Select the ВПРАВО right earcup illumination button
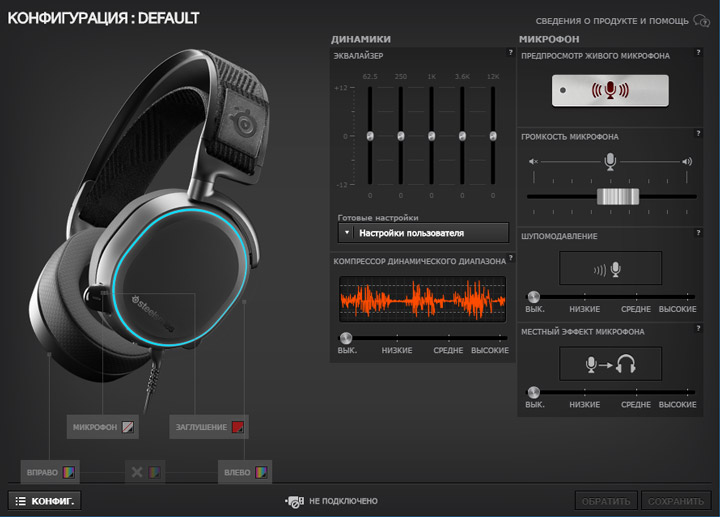The height and width of the screenshot is (517, 720). 50,472
